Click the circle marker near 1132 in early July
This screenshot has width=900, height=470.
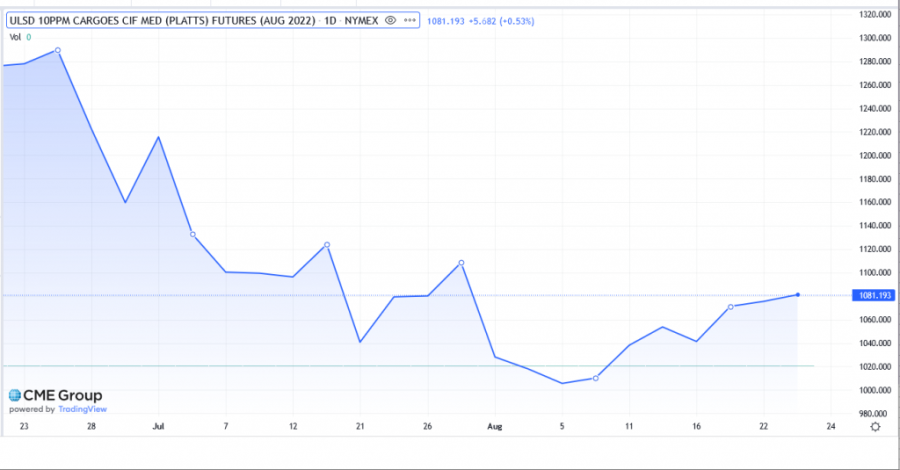pos(192,235)
